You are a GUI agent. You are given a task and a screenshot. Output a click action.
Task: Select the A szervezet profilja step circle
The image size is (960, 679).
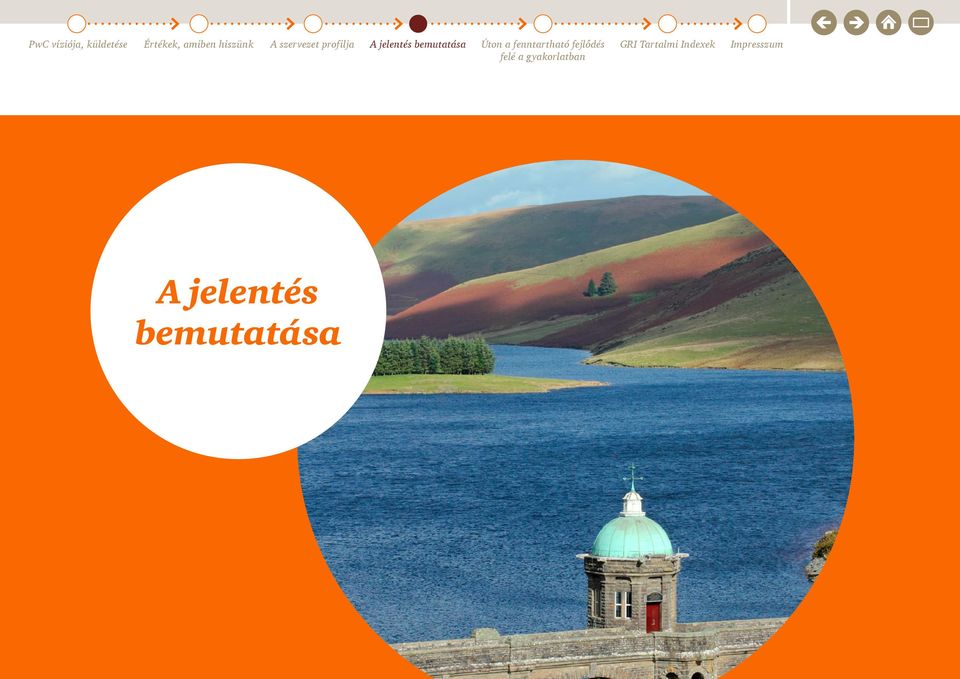313,24
